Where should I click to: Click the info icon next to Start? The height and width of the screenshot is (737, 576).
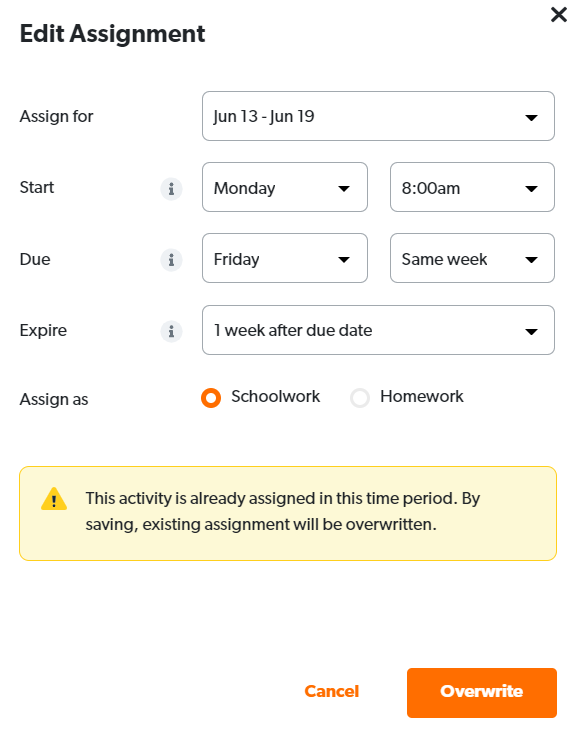point(171,189)
